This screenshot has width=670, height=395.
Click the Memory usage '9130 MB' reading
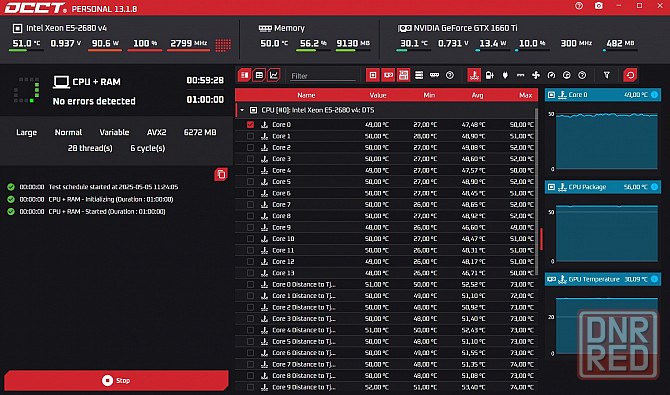click(x=353, y=44)
